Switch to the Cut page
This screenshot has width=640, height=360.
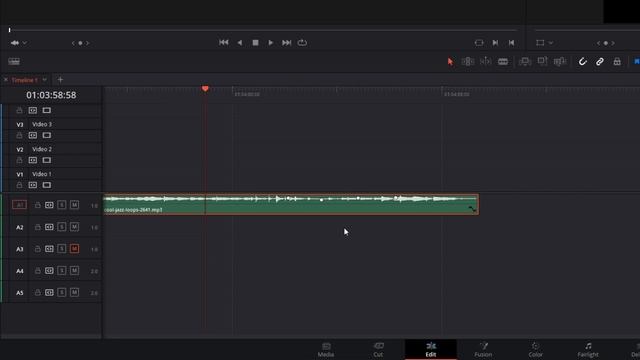pyautogui.click(x=378, y=350)
